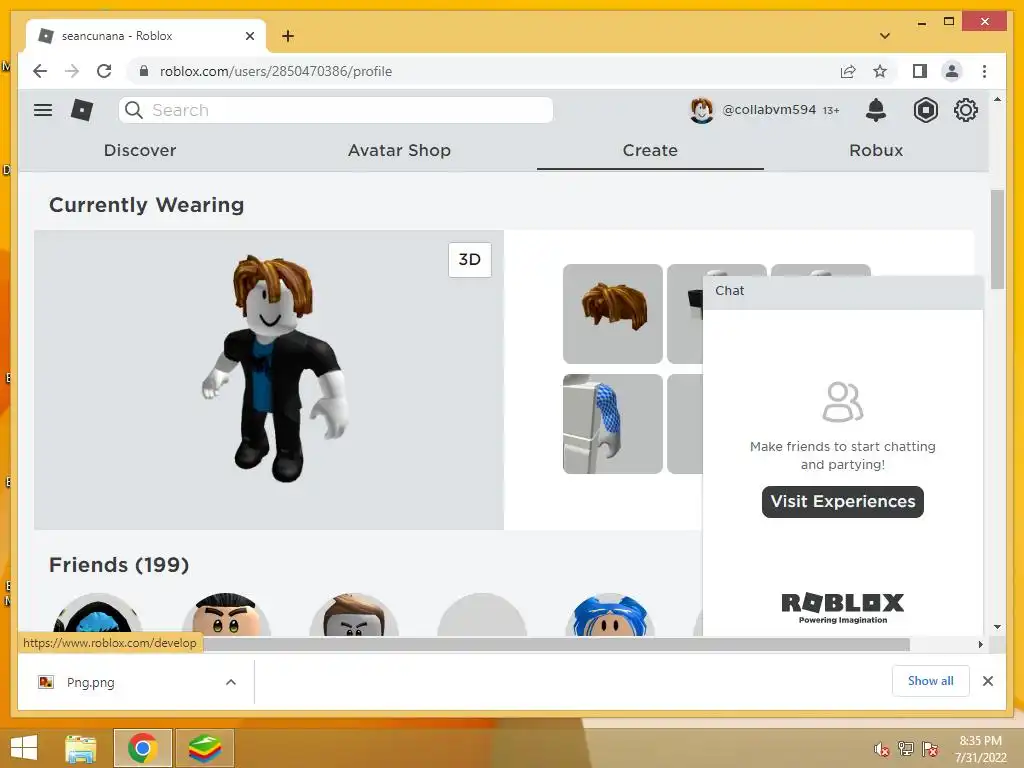Screen dimensions: 1024x768
Task: Open the Robux hexagon icon
Action: (925, 110)
